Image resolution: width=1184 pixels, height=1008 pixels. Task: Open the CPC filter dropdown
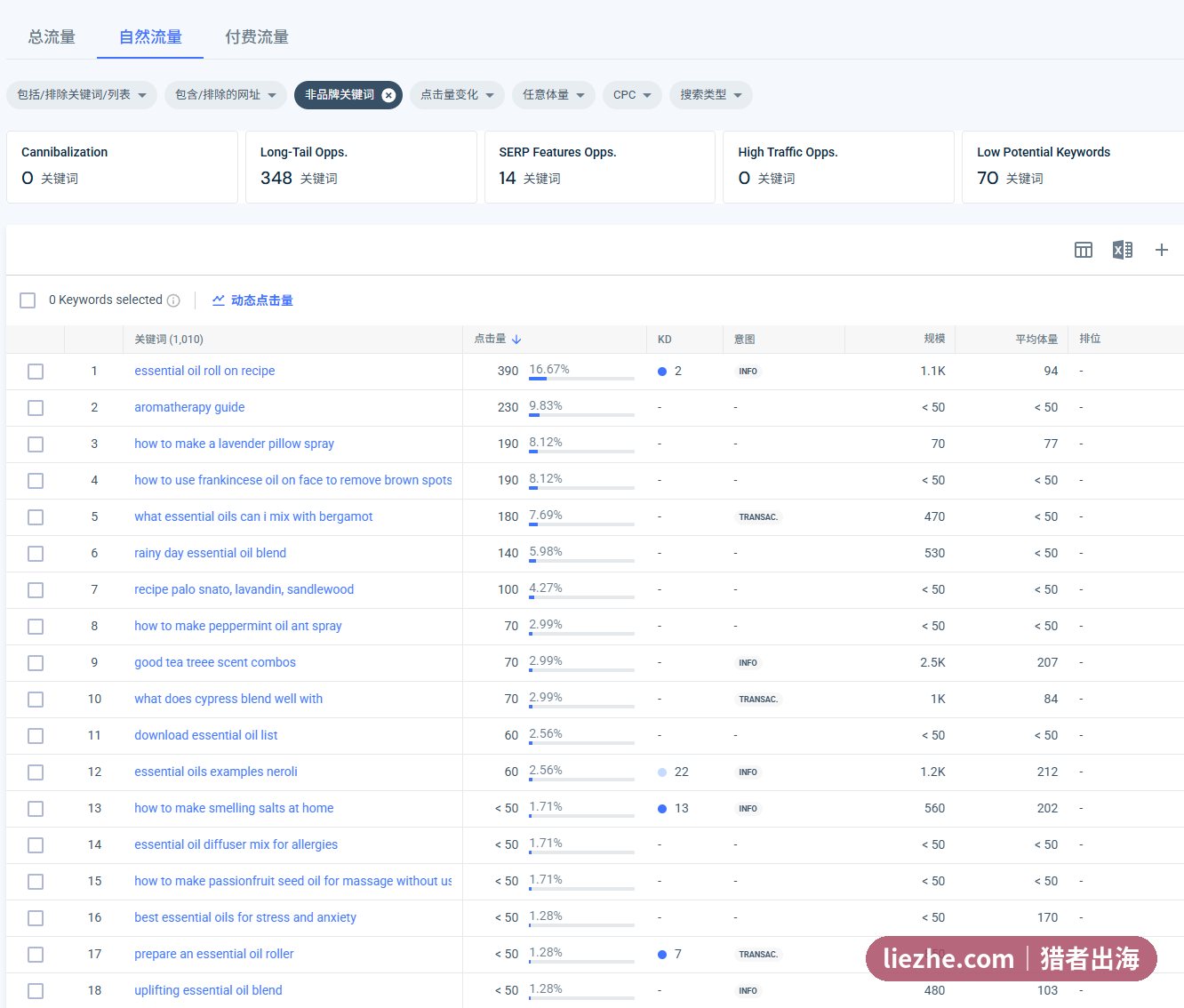[x=632, y=95]
